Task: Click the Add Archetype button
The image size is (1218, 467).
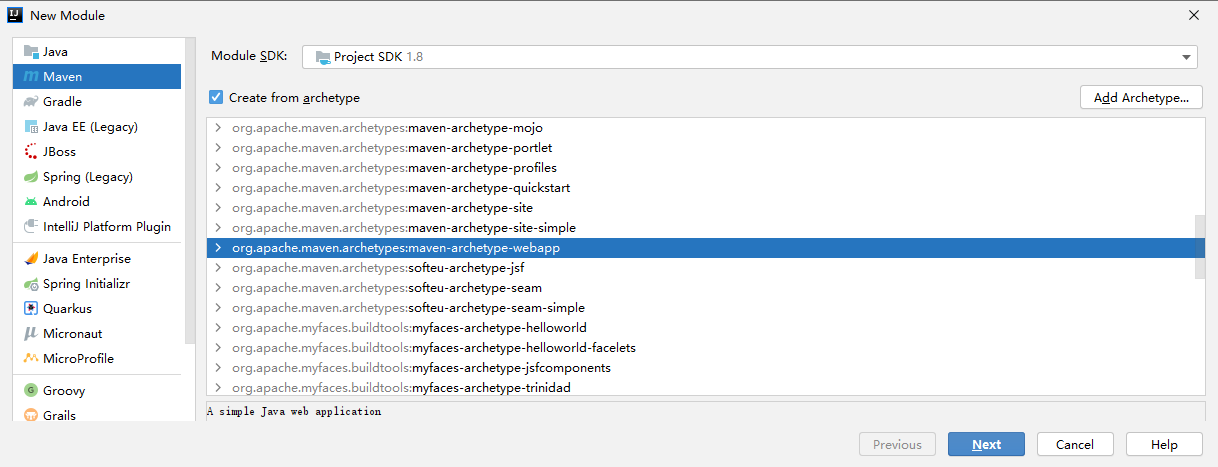Action: [1141, 98]
